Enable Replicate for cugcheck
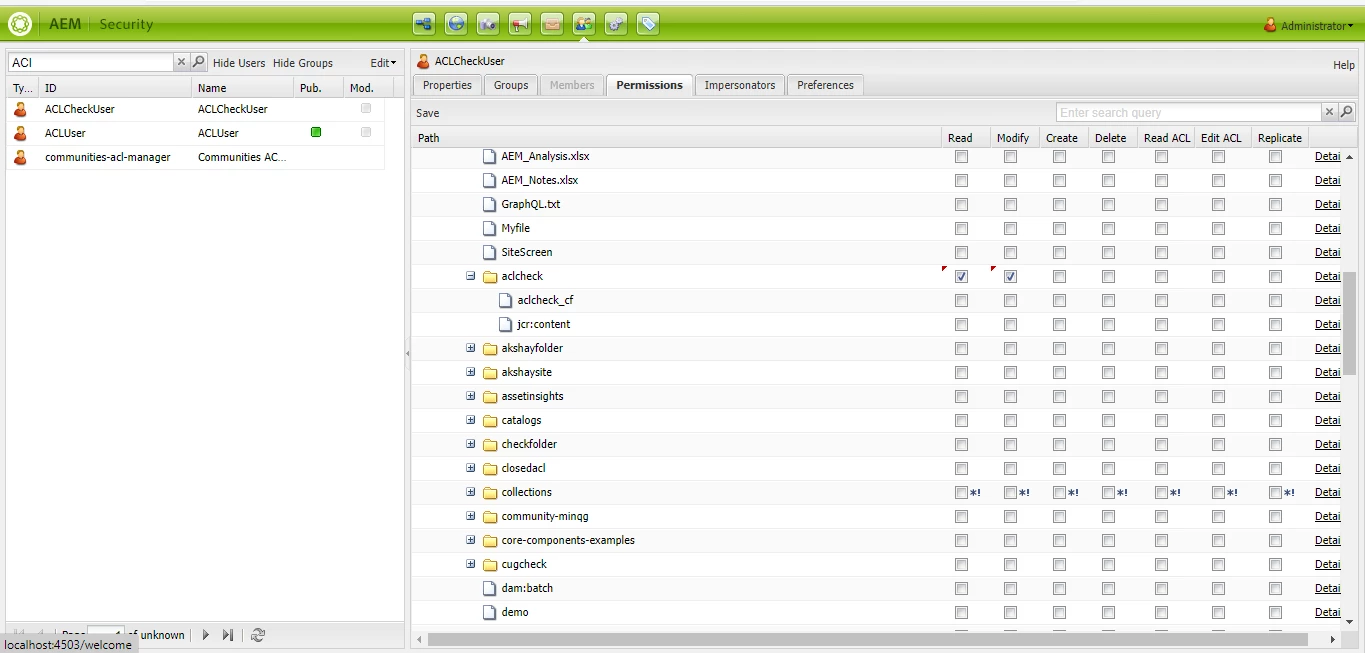This screenshot has height=653, width=1365. coord(1275,564)
